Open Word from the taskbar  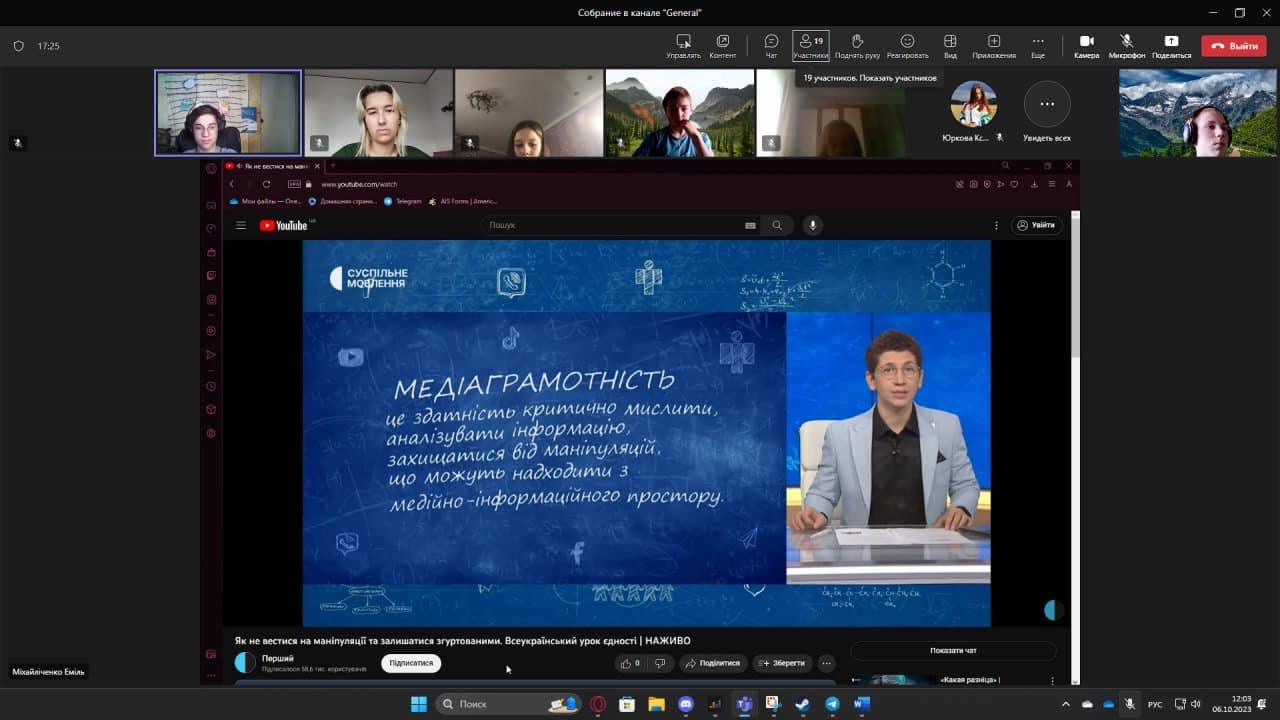[861, 704]
